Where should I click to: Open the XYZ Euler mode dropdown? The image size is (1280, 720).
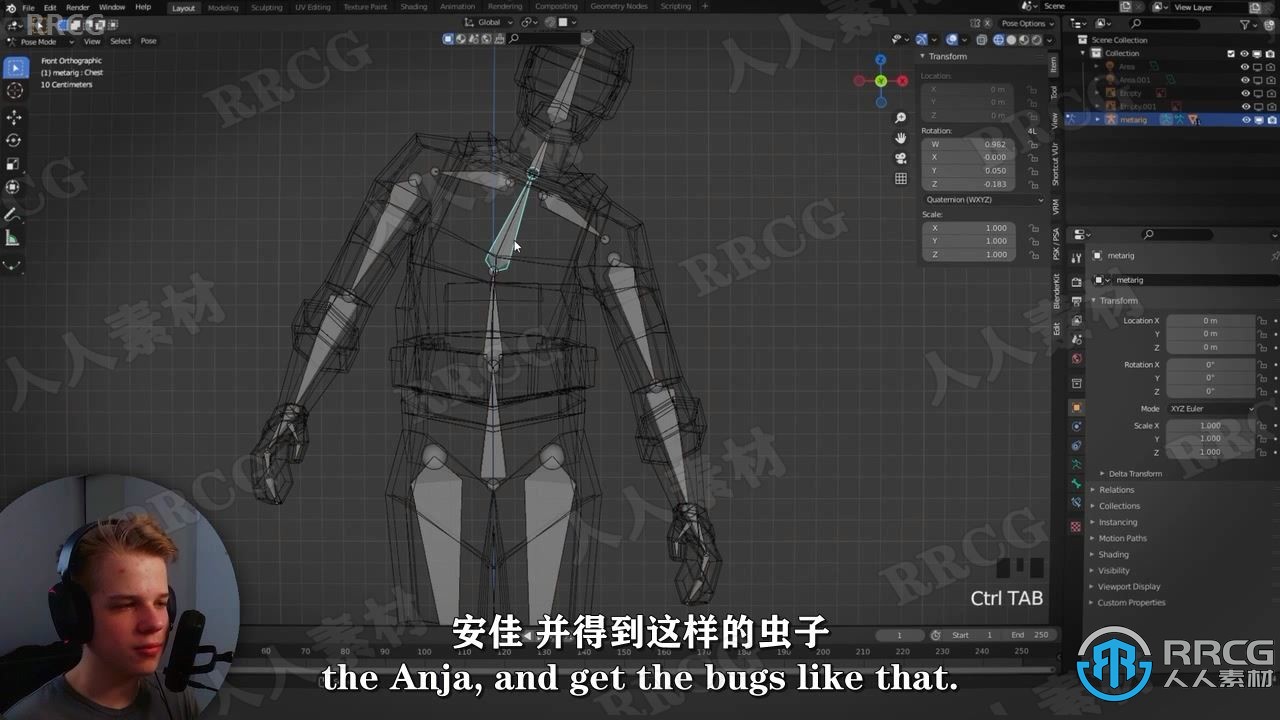point(1209,408)
